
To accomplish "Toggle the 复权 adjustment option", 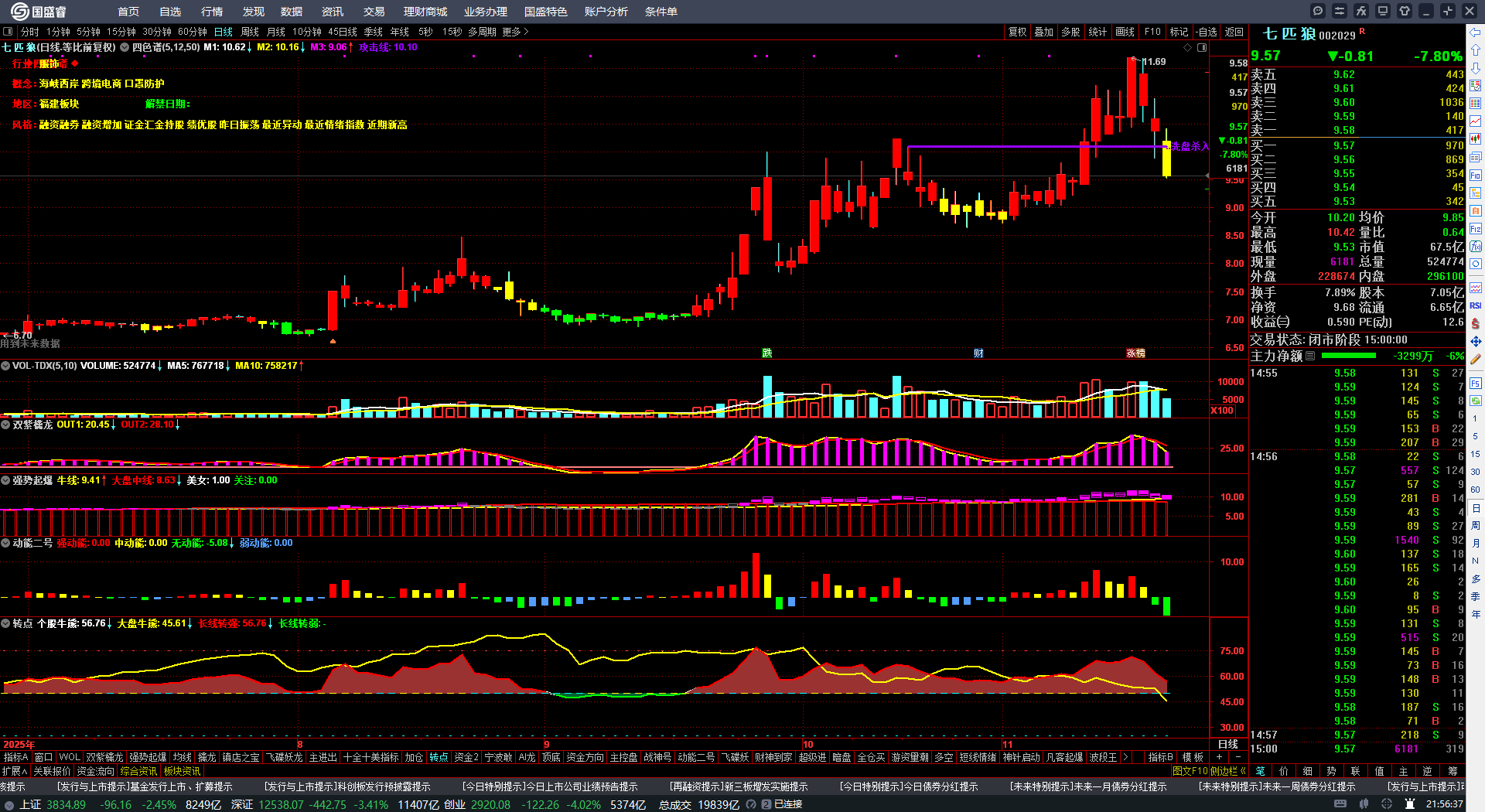I will (1017, 32).
